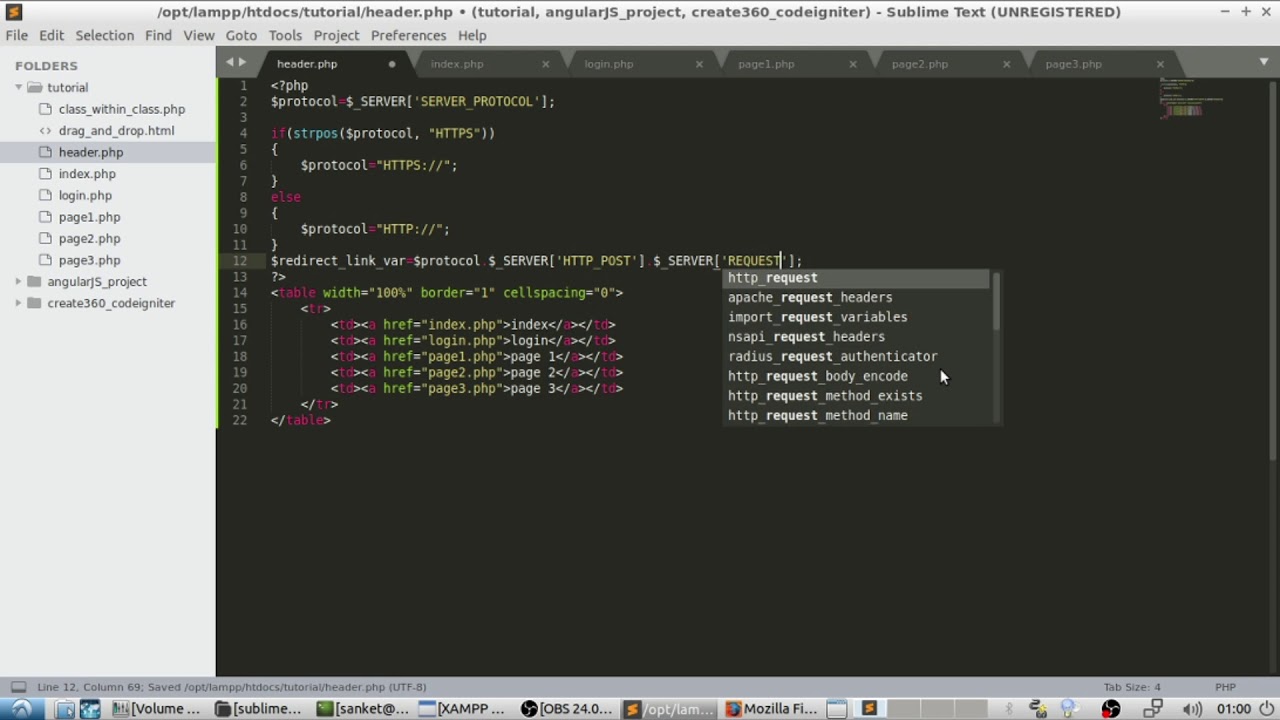
Task: Open the Preferences menu
Action: 408,35
